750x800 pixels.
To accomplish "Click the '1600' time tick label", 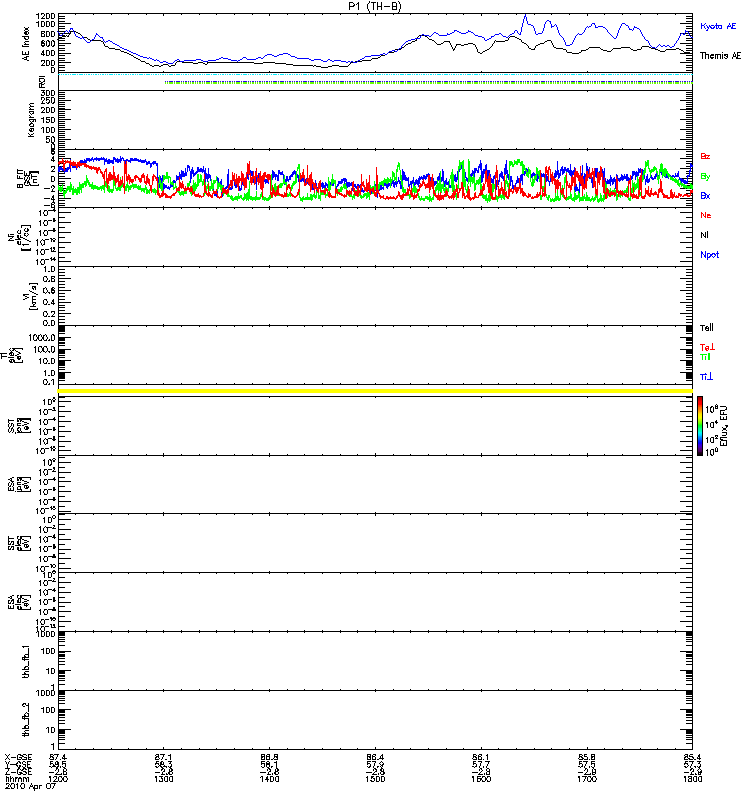I will click(481, 779).
